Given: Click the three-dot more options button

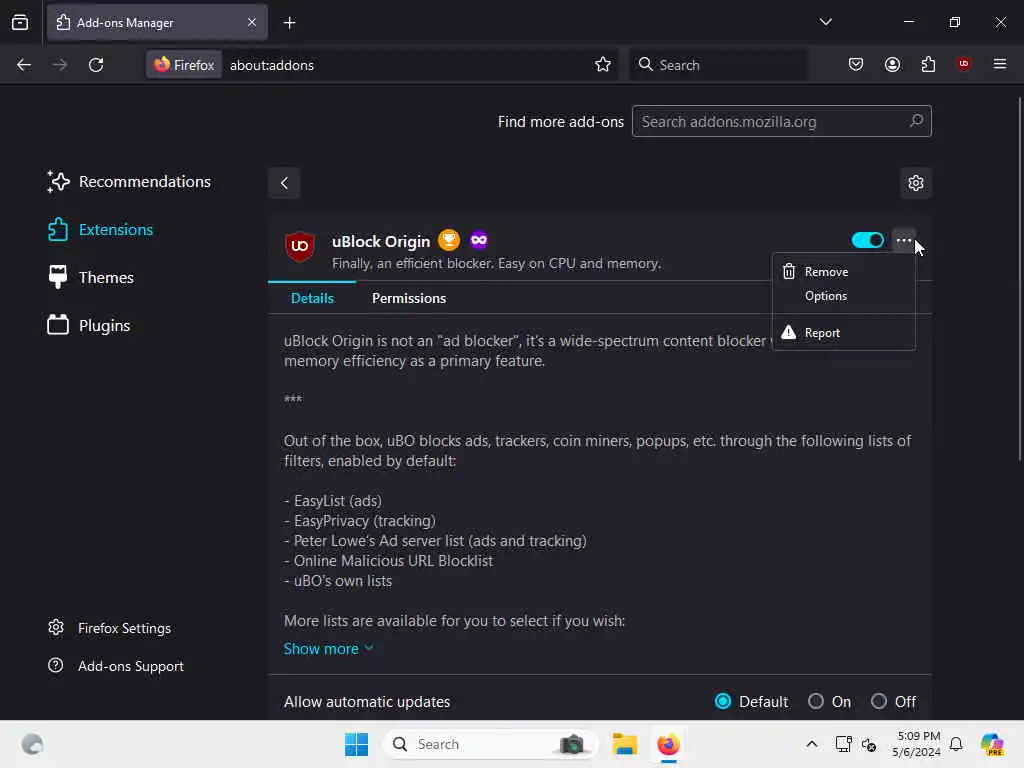Looking at the screenshot, I should point(904,240).
